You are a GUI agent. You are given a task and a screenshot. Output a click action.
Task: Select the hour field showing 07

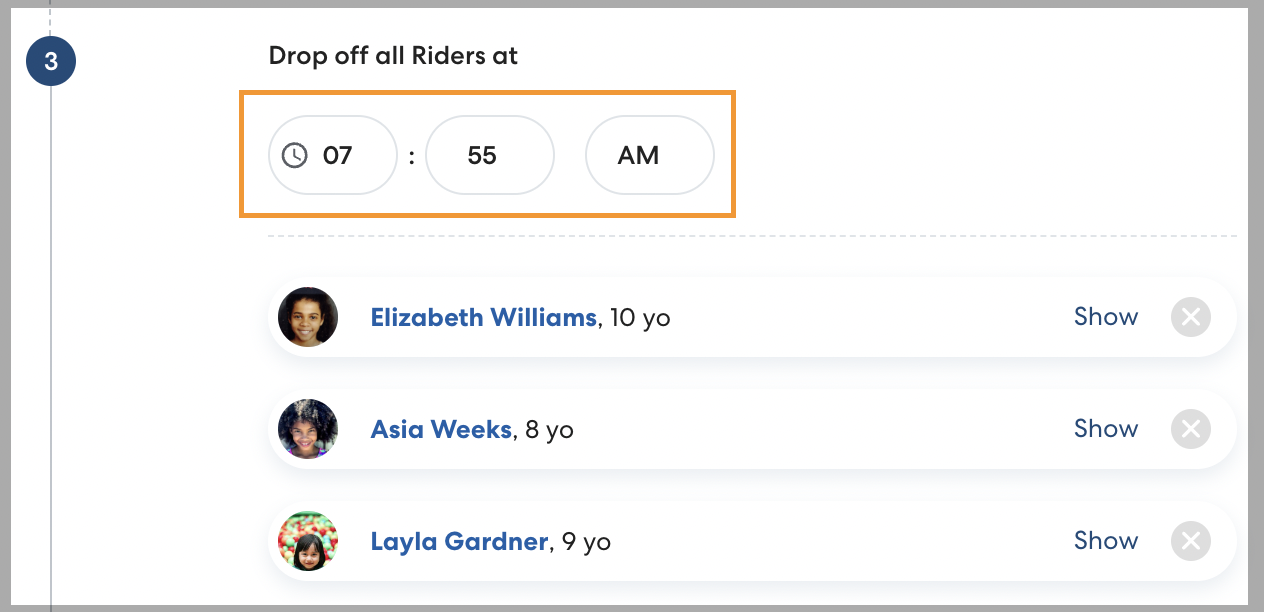click(338, 155)
